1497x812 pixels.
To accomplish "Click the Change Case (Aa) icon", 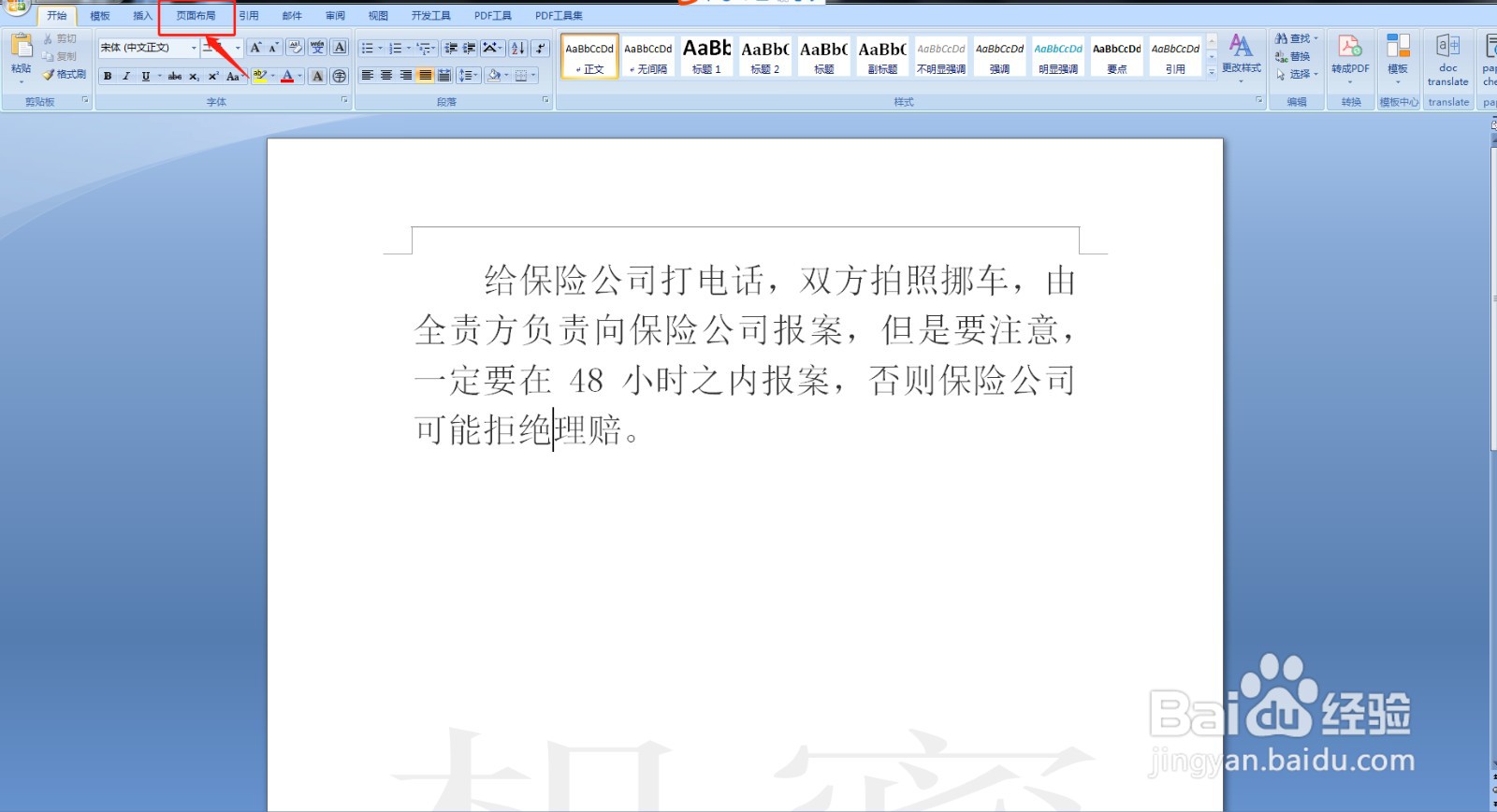I will point(233,77).
